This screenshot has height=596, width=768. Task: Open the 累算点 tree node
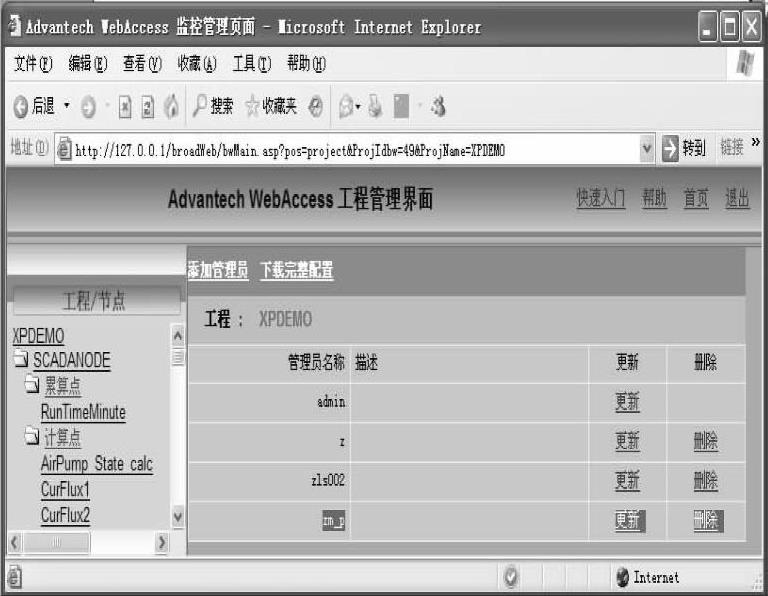(63, 386)
